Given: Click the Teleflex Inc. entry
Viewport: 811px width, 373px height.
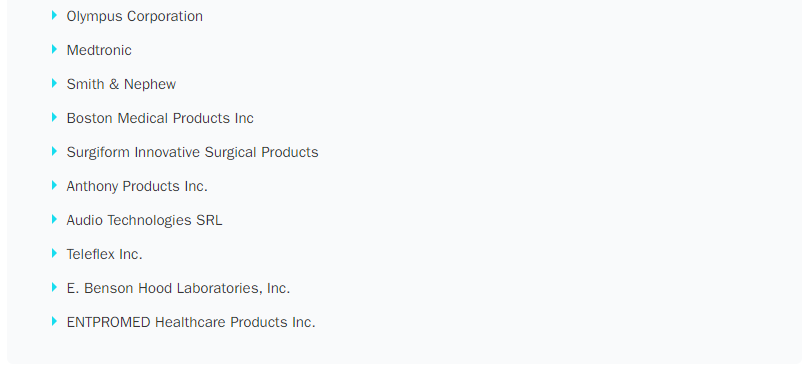Looking at the screenshot, I should tap(104, 254).
